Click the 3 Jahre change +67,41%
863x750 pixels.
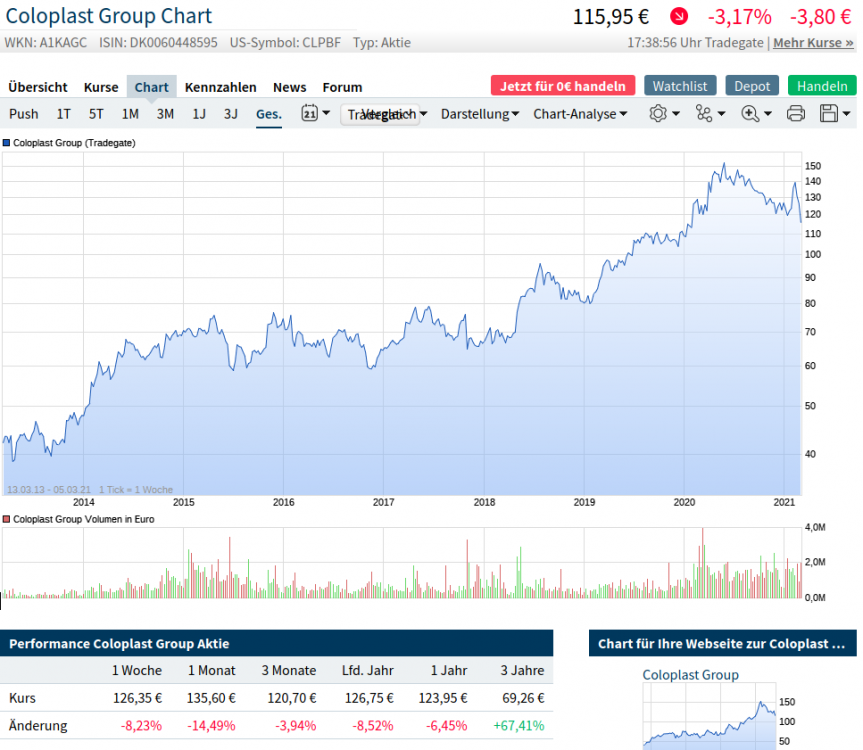click(518, 726)
